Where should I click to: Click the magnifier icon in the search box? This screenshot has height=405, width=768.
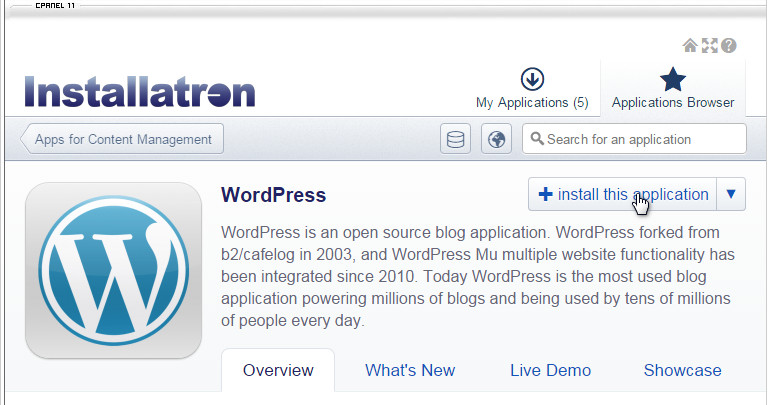[537, 139]
